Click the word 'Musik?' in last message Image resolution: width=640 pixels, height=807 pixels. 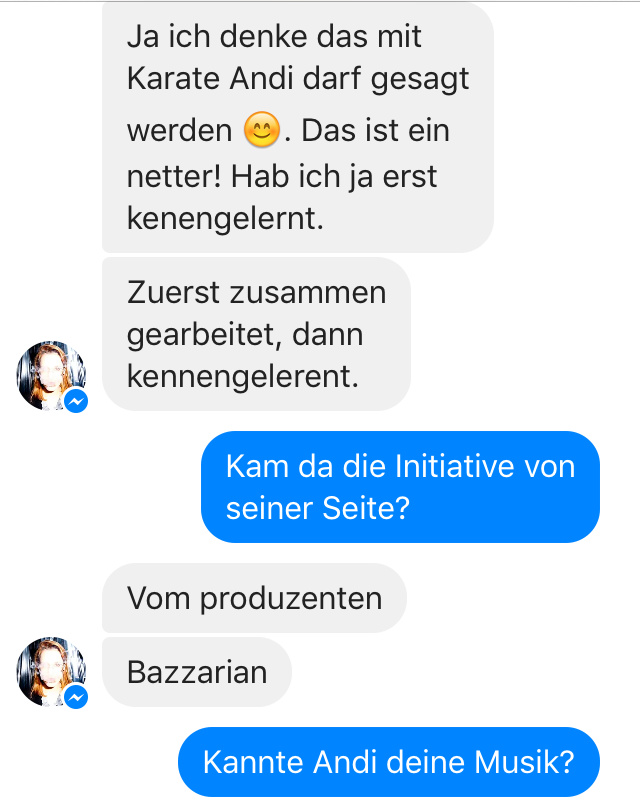524,762
